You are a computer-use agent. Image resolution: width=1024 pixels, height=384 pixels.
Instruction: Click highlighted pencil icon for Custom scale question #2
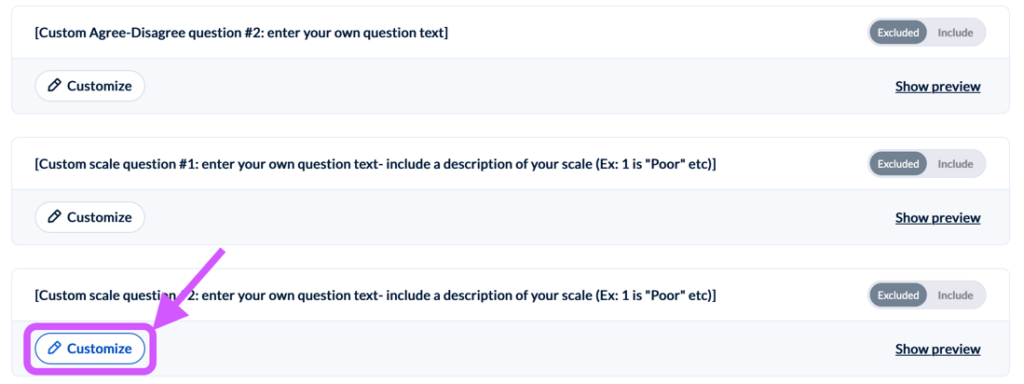[x=55, y=348]
